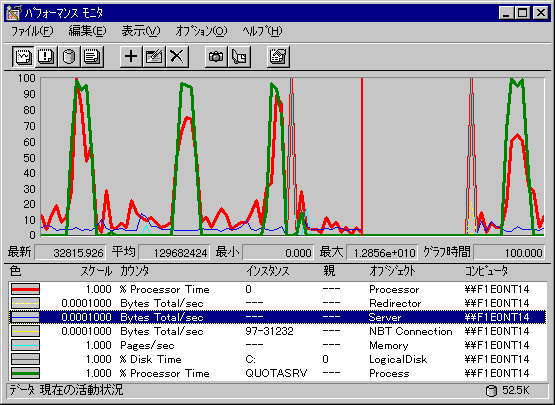Open the report view toolbar icon
This screenshot has height=405, width=555.
click(92, 56)
